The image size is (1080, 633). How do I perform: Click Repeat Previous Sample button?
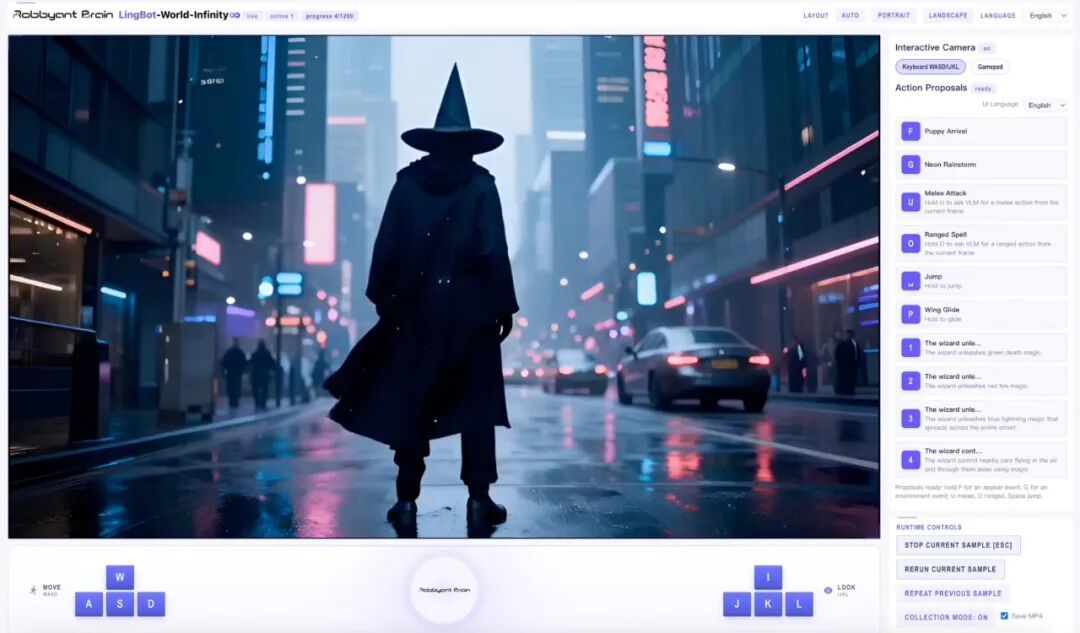pos(953,593)
